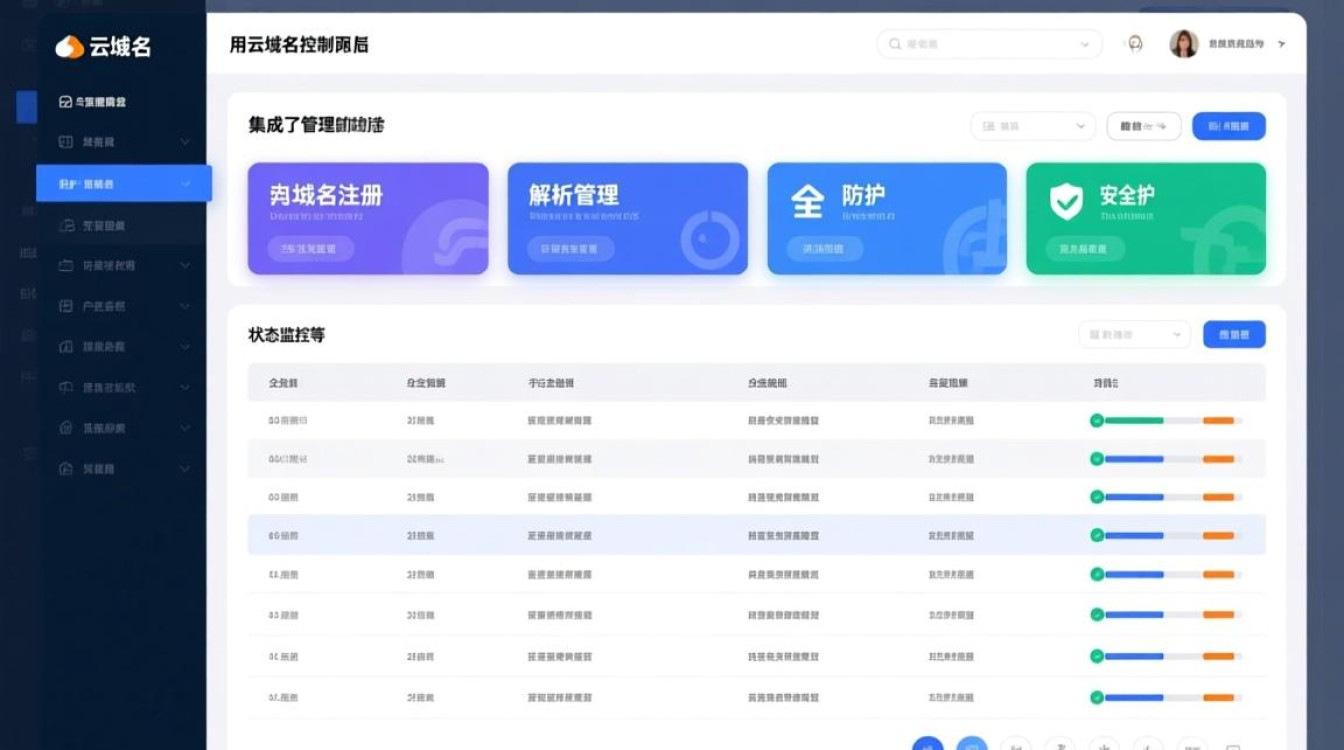1344x750 pixels.
Task: Open the dark blue pagination circle button at bottom
Action: click(x=928, y=745)
